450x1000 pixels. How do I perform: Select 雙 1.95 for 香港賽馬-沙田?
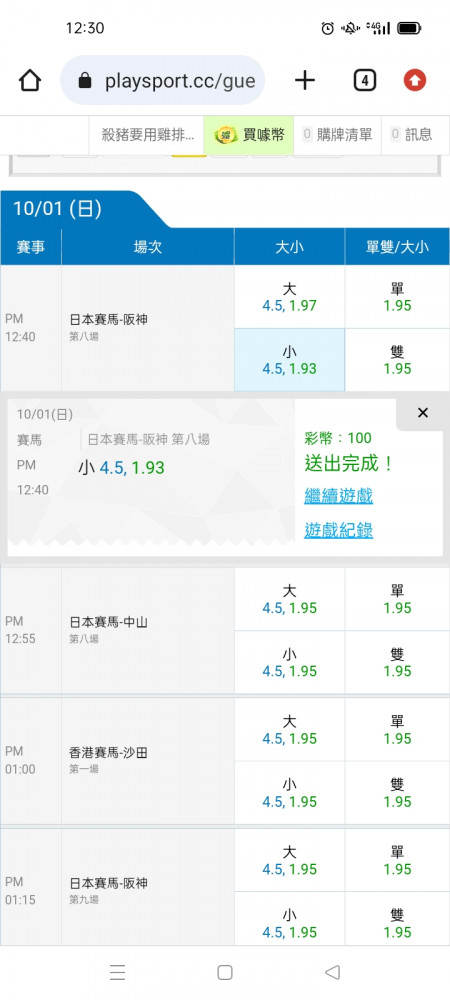(x=398, y=793)
